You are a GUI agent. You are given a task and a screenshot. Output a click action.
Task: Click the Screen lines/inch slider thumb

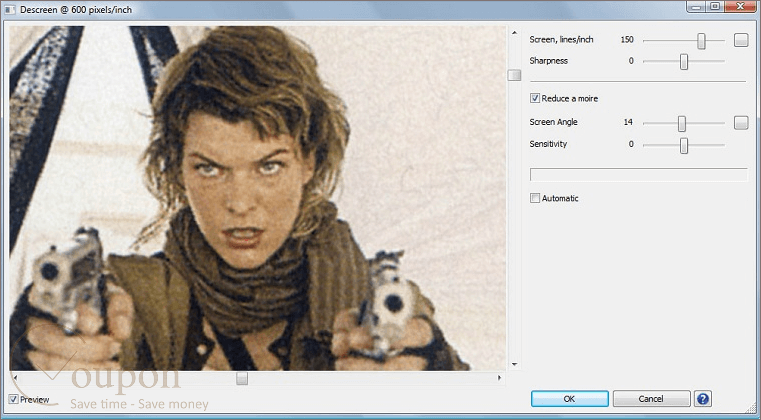click(x=701, y=41)
